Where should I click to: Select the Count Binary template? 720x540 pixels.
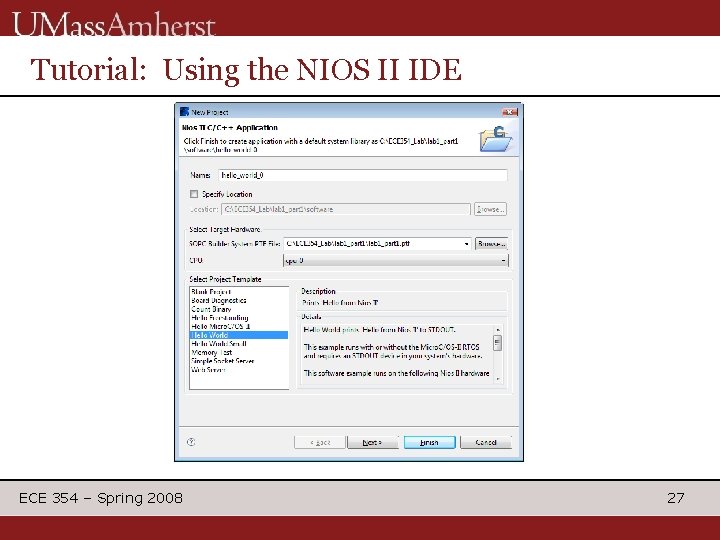click(x=239, y=309)
